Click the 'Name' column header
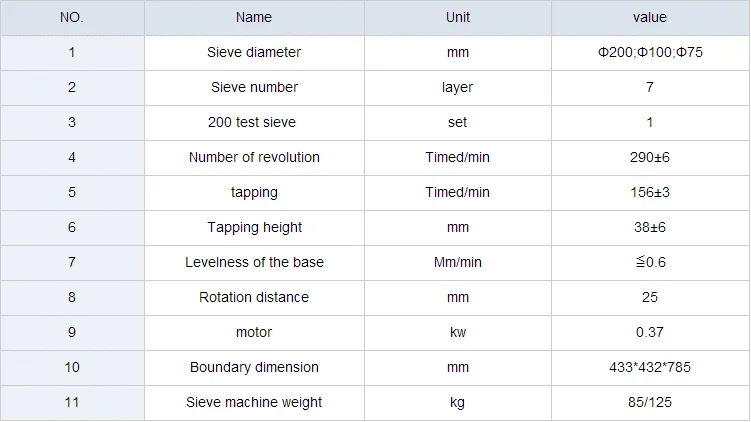The width and height of the screenshot is (751, 422). 254,17
